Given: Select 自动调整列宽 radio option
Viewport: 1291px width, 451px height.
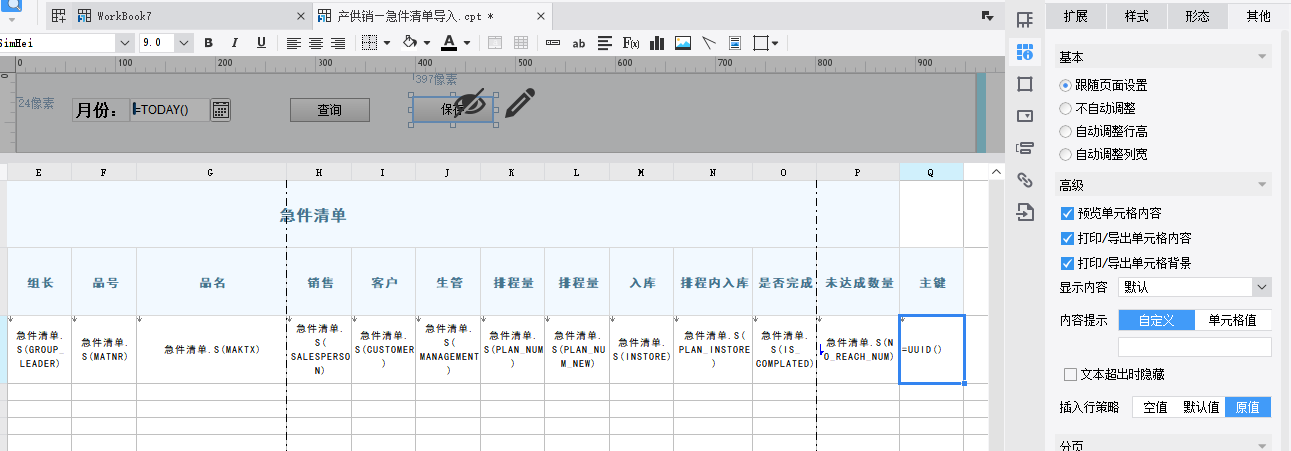Looking at the screenshot, I should [x=1065, y=155].
